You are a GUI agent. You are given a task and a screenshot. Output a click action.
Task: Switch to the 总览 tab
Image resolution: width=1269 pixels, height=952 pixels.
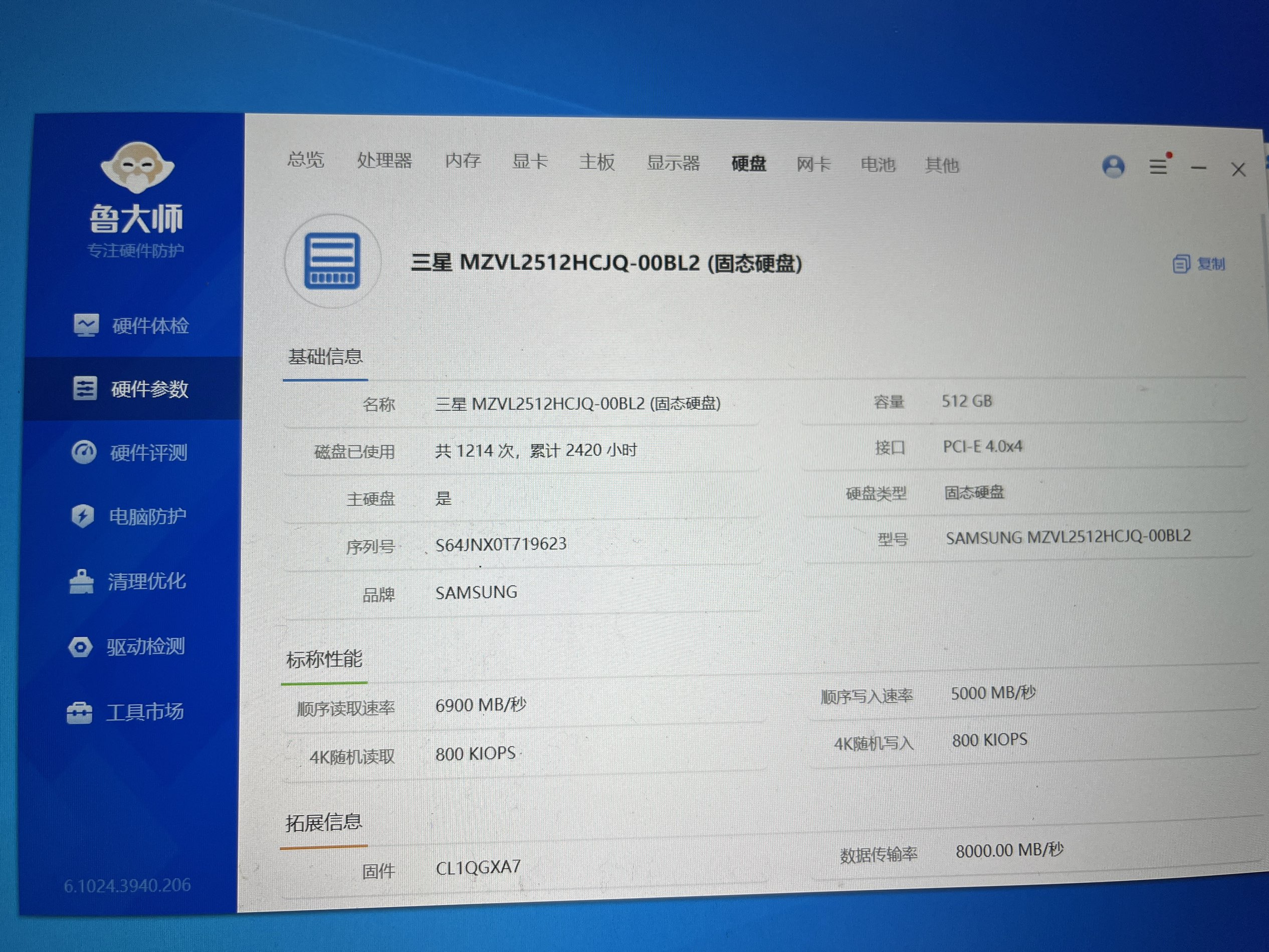click(x=306, y=159)
